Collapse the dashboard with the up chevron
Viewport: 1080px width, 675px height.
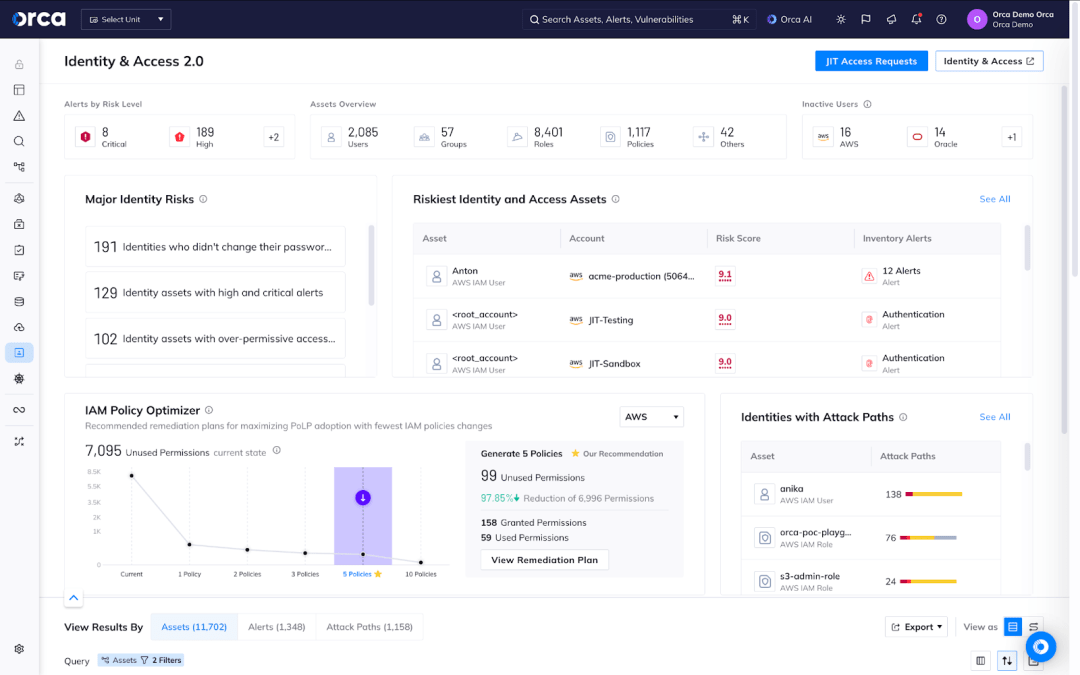click(74, 598)
